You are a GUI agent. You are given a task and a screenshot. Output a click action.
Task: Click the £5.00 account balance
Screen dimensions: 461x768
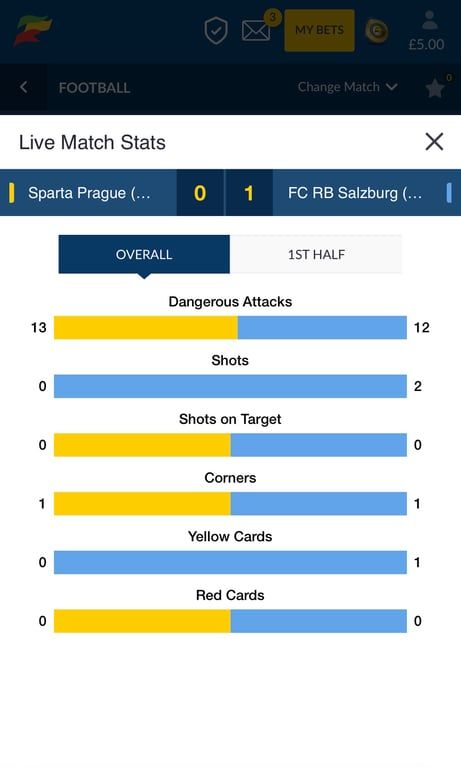click(x=427, y=45)
